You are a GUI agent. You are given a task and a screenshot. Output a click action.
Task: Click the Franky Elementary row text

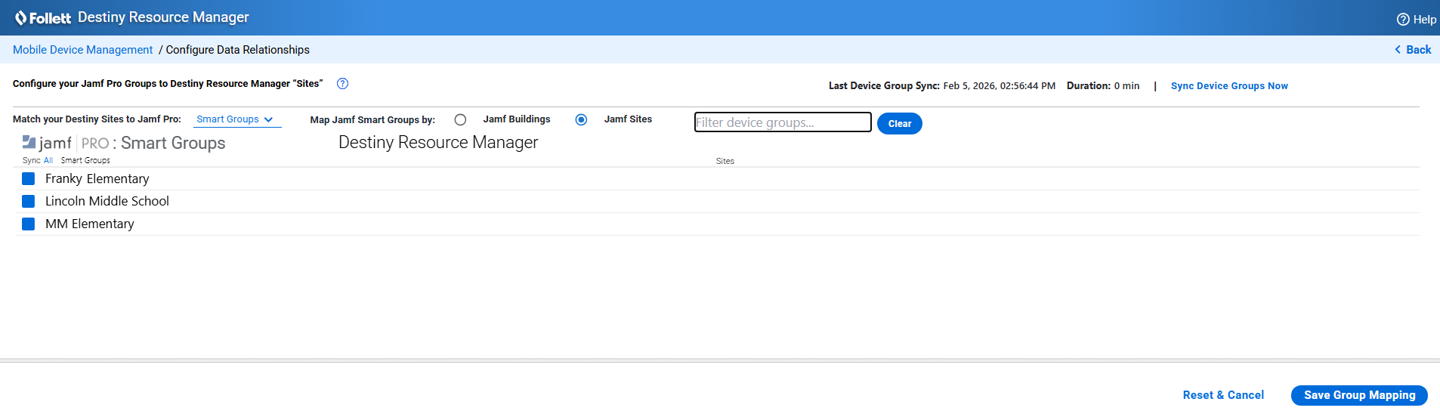(97, 179)
